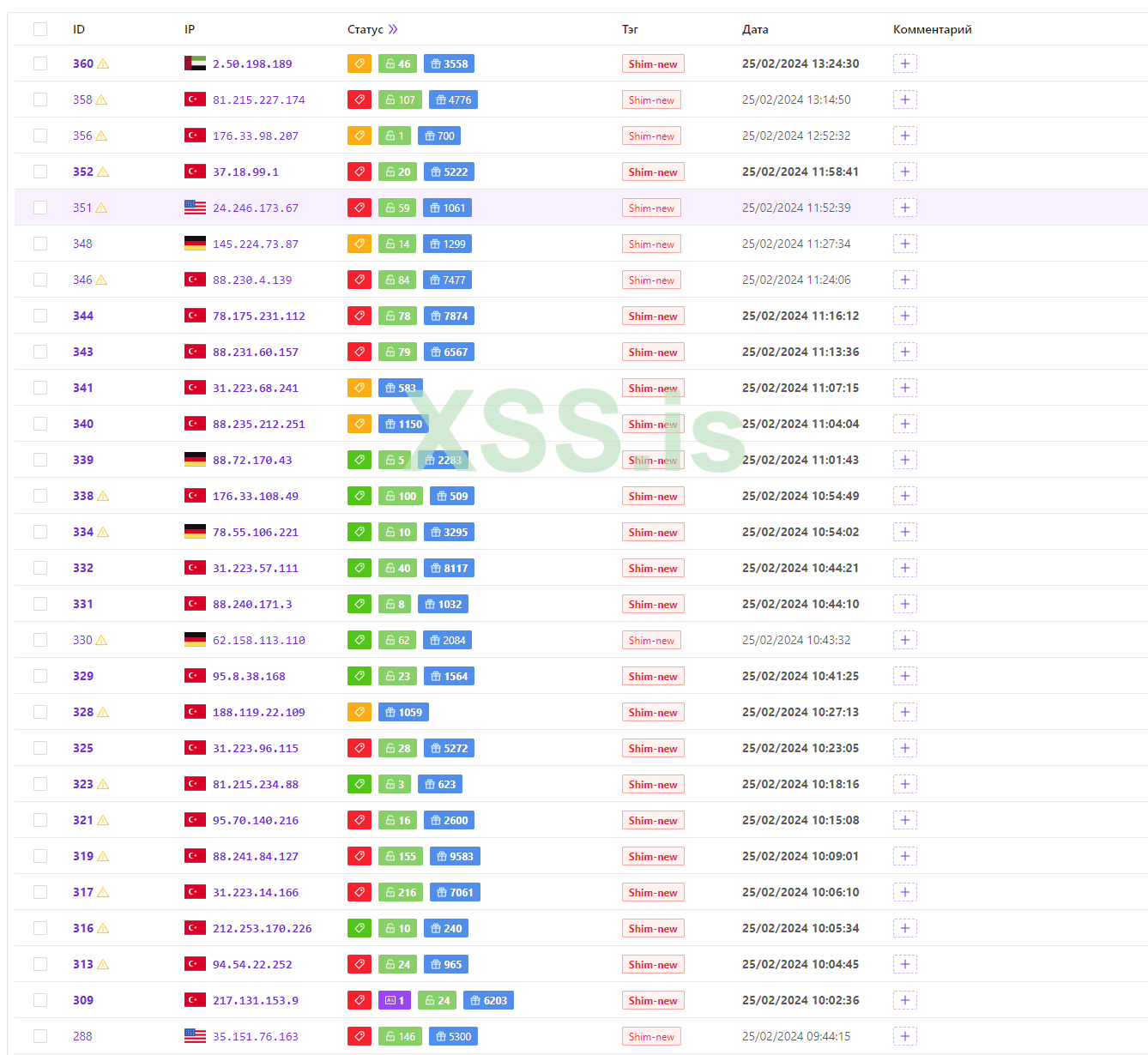Click the green 216 count badge
Screen dimensions: 1148x1055
401,892
